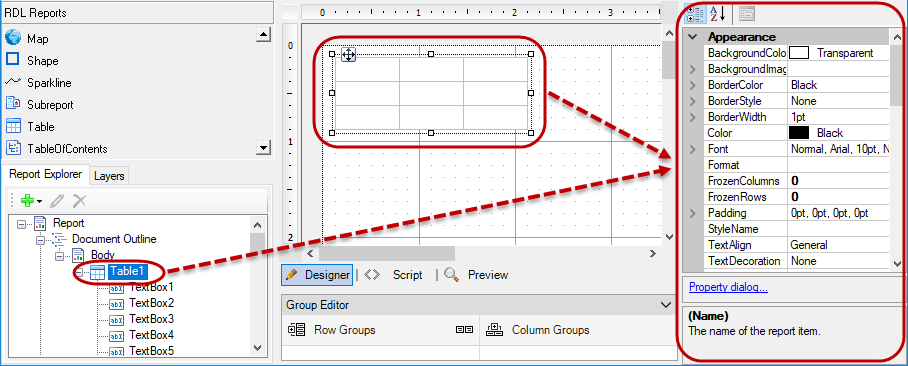This screenshot has height=366, width=908.
Task: Collapse the Table1 tree node
Action: click(79, 272)
